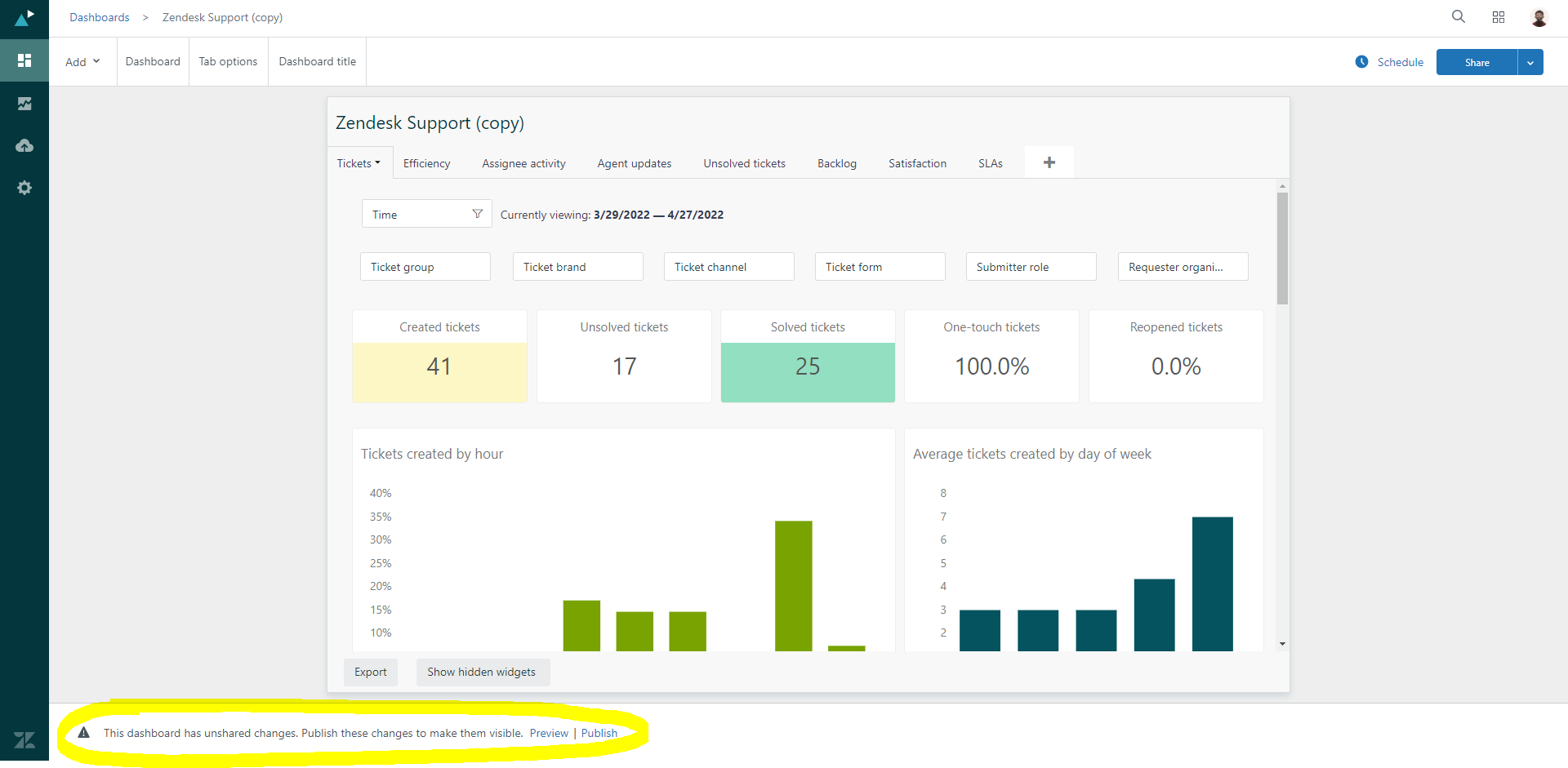Click the Show hidden widgets button
The width and height of the screenshot is (1568, 768).
tap(482, 672)
